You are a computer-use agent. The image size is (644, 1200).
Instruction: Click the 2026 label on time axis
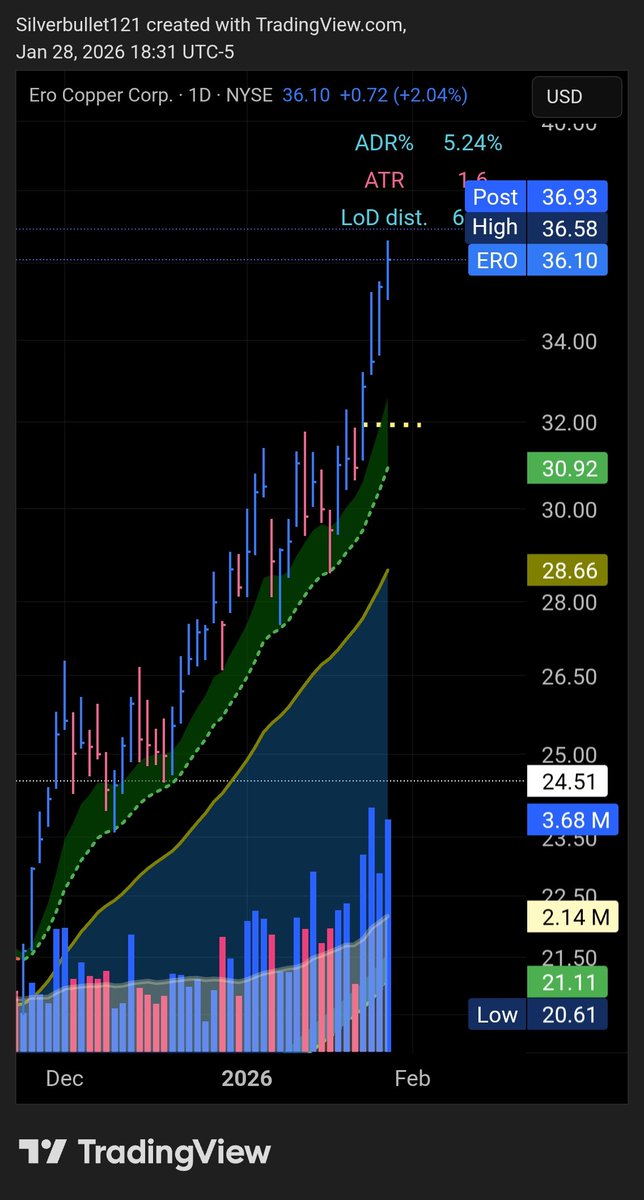[x=247, y=1079]
